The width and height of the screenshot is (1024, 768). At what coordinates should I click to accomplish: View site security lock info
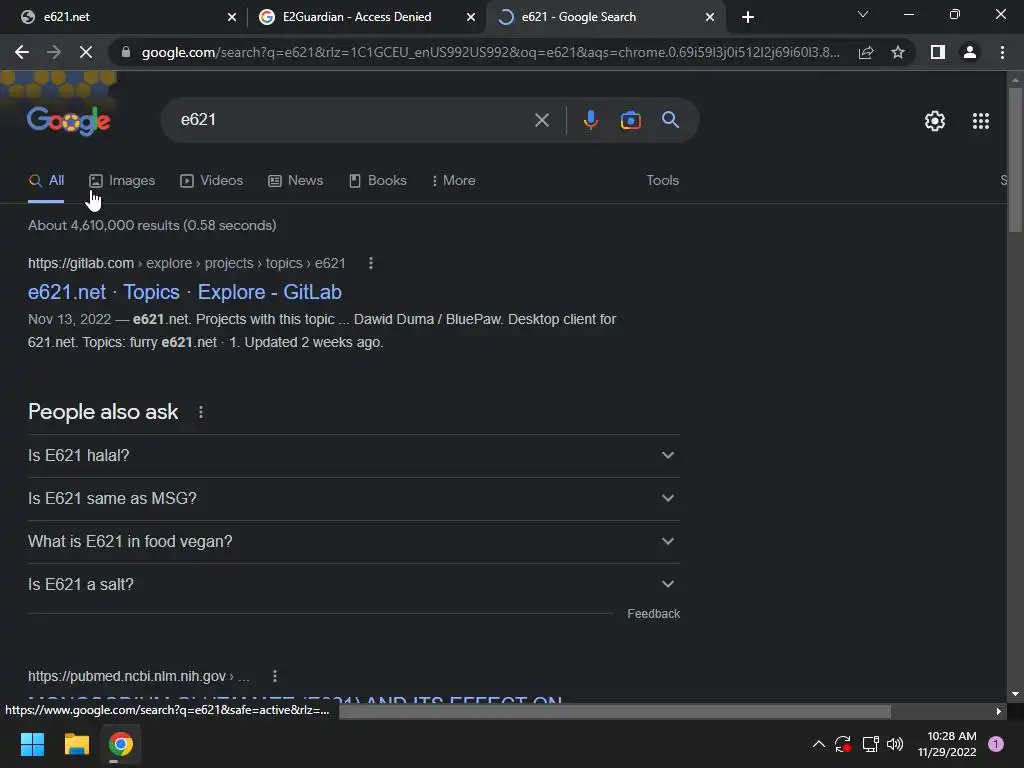pos(126,52)
